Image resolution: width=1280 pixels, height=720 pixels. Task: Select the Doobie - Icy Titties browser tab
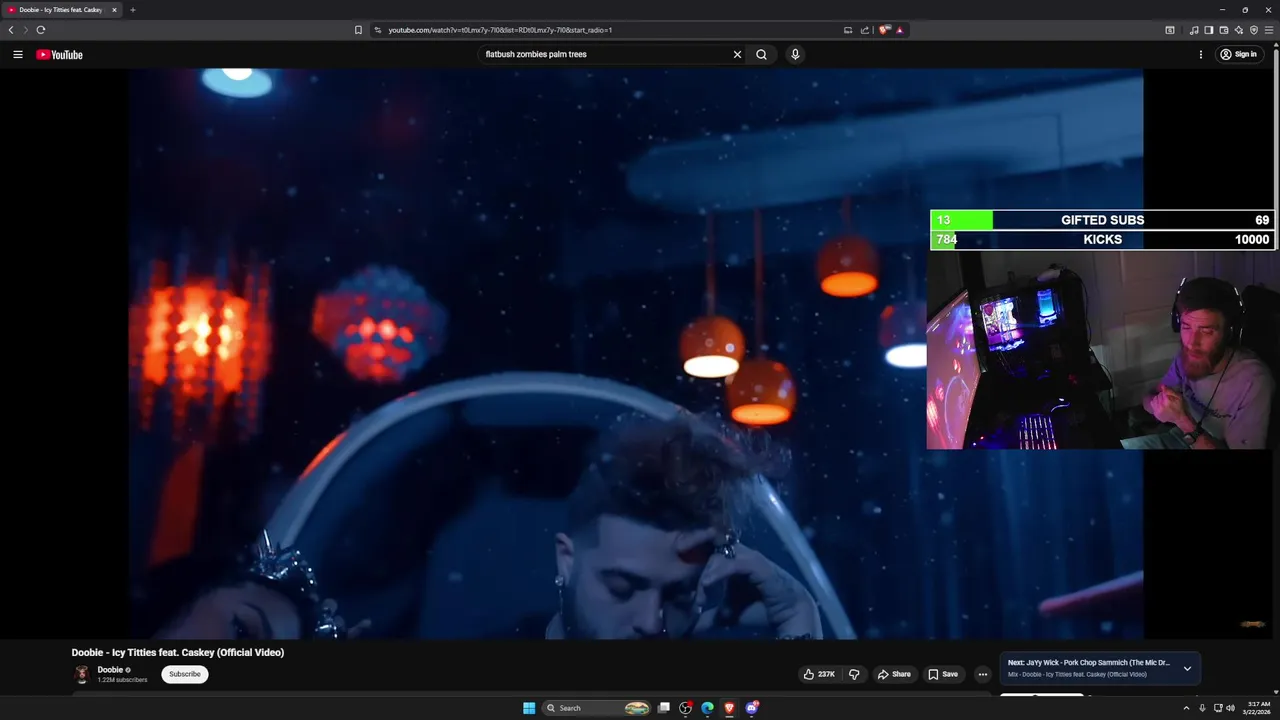(62, 10)
